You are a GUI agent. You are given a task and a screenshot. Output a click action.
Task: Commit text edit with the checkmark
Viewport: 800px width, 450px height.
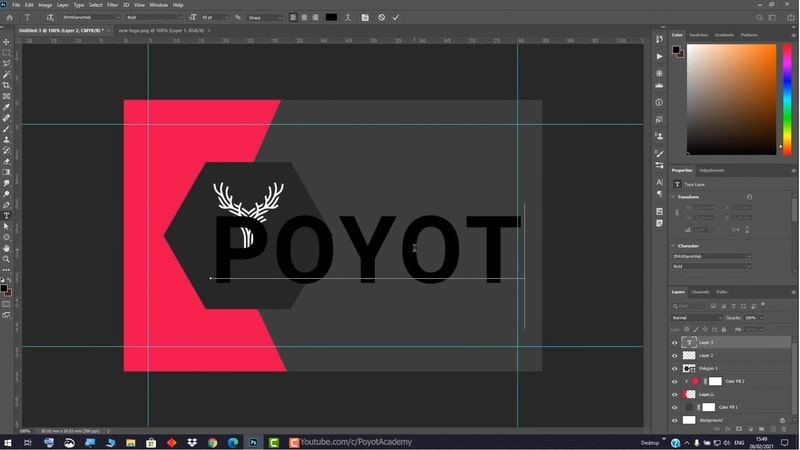pos(396,17)
